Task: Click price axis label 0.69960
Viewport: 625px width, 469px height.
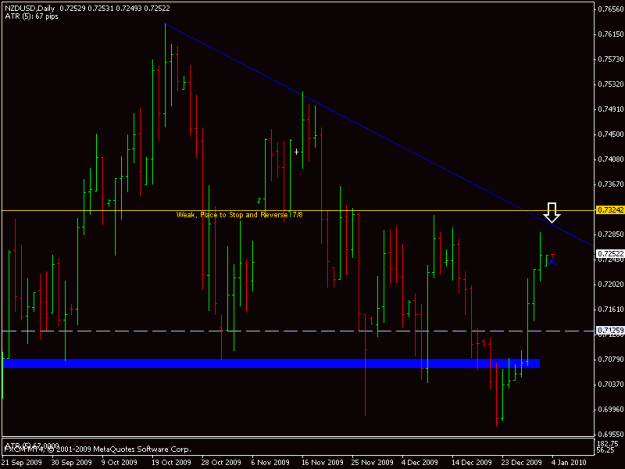Action: (611, 409)
